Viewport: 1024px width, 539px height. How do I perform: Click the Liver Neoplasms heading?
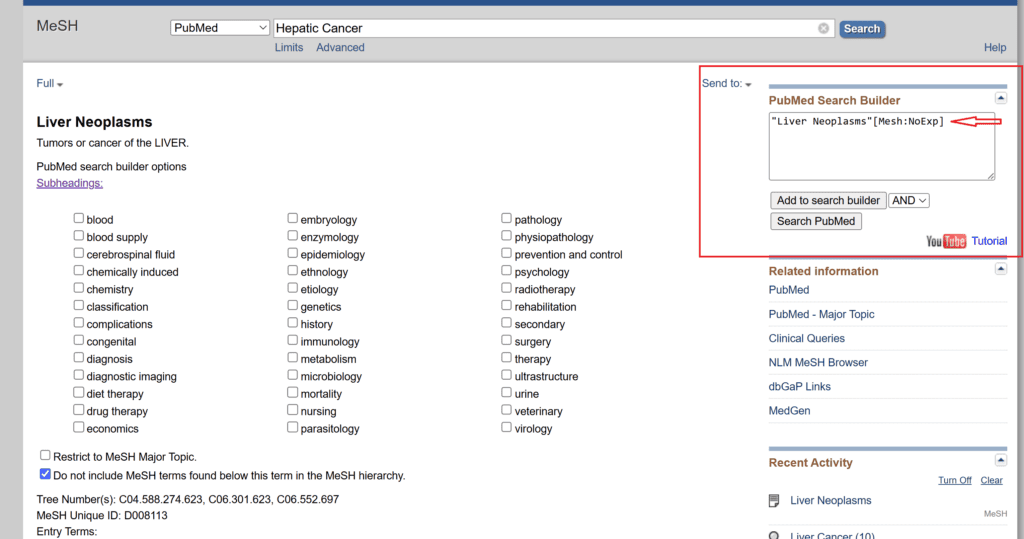(94, 122)
